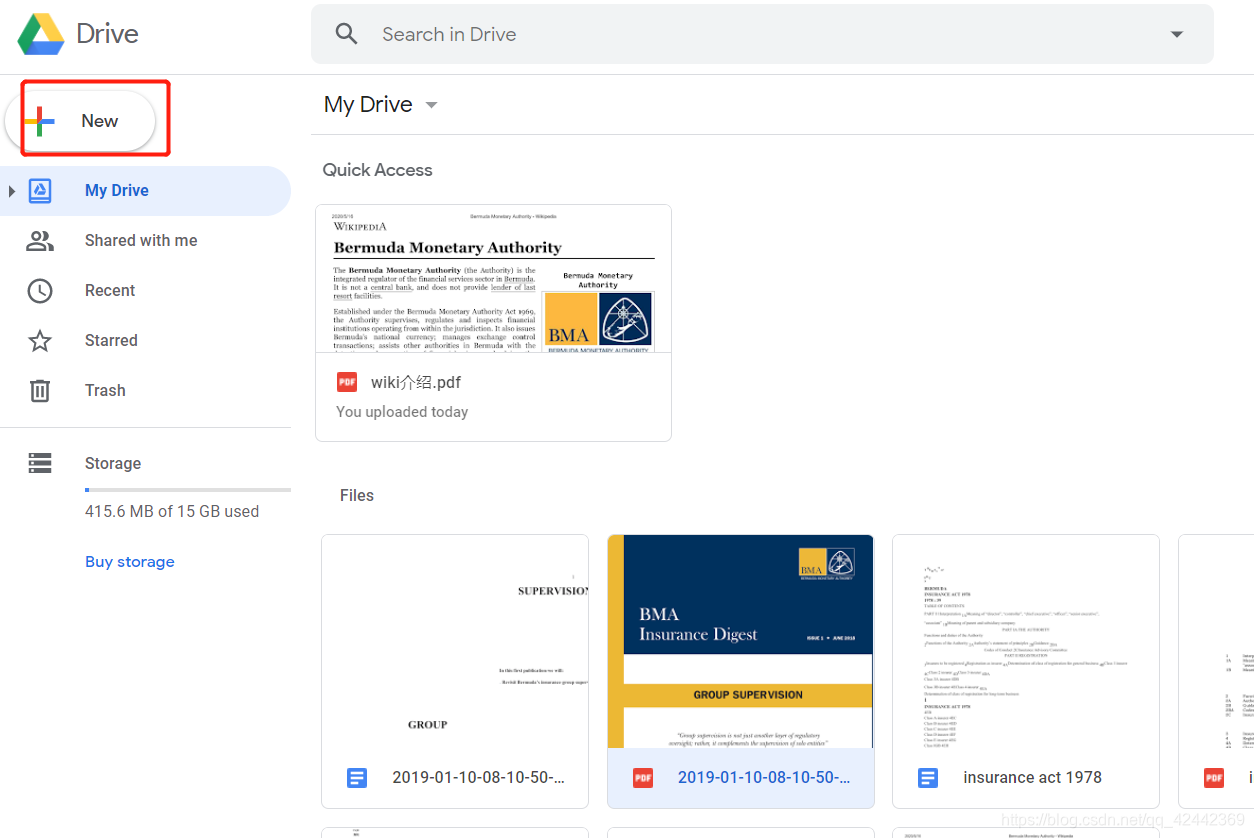Open search options dropdown arrow

point(1177,34)
